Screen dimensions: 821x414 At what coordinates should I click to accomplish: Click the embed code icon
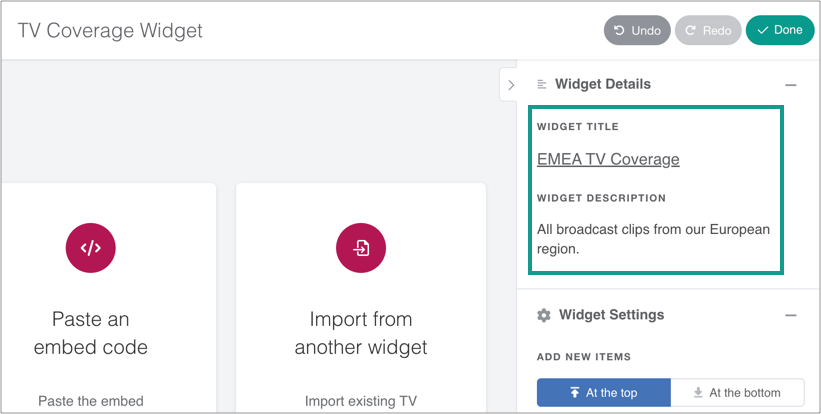(91, 247)
